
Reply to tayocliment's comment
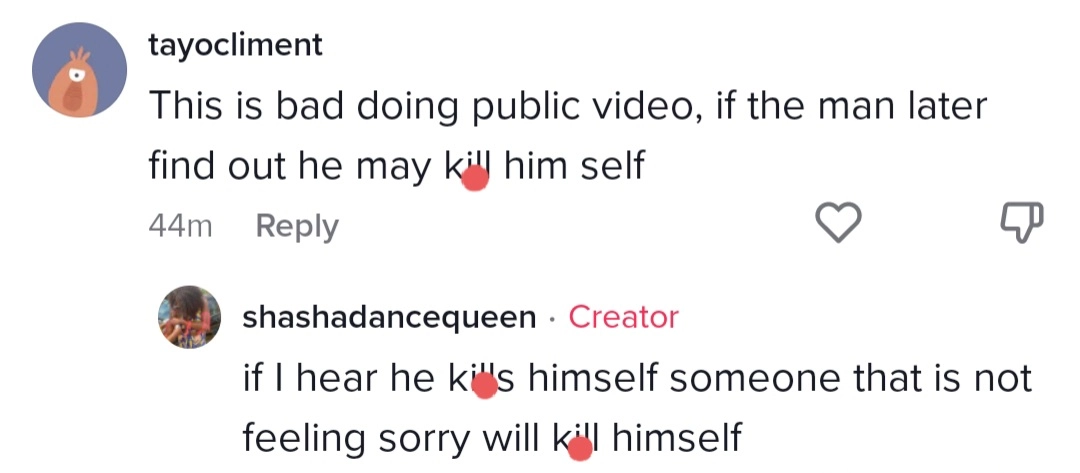[x=297, y=226]
